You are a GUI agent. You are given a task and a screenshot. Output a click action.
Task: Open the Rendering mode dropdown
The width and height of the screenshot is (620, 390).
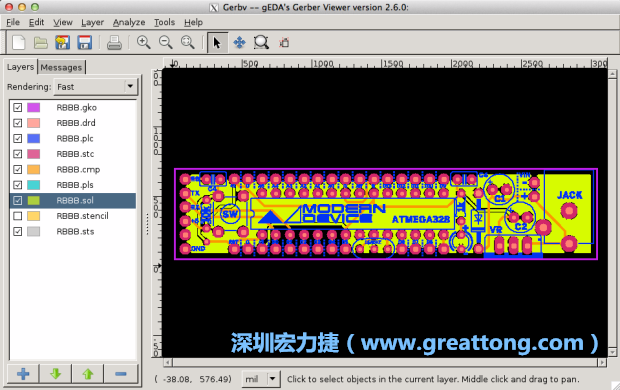96,87
